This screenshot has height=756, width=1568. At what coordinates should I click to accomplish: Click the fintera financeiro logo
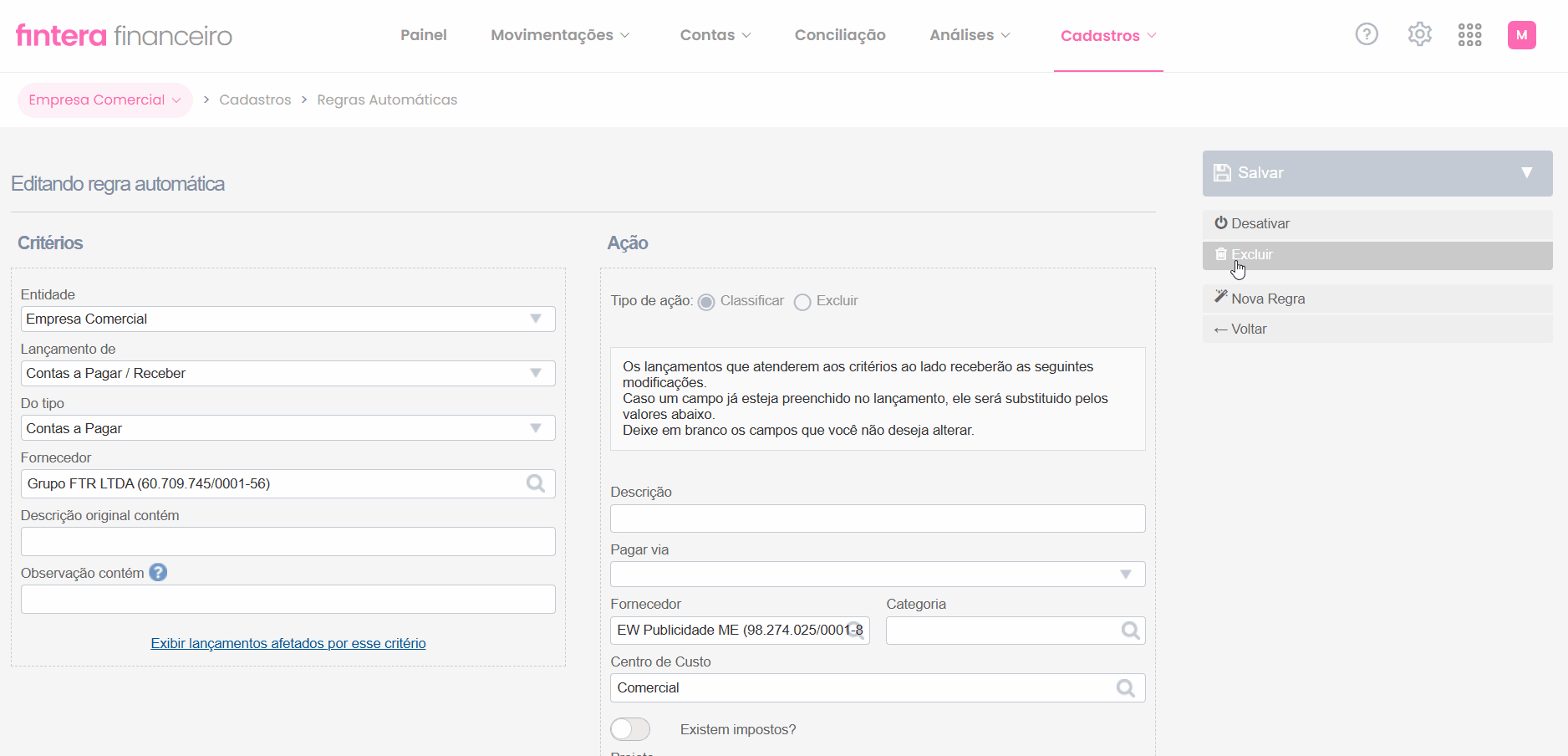124,35
